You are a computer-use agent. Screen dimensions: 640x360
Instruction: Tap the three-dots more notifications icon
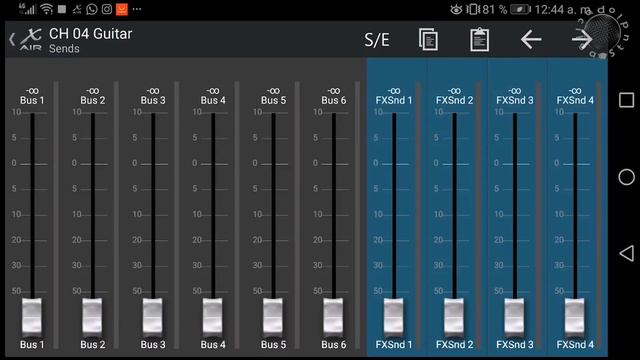pyautogui.click(x=137, y=9)
